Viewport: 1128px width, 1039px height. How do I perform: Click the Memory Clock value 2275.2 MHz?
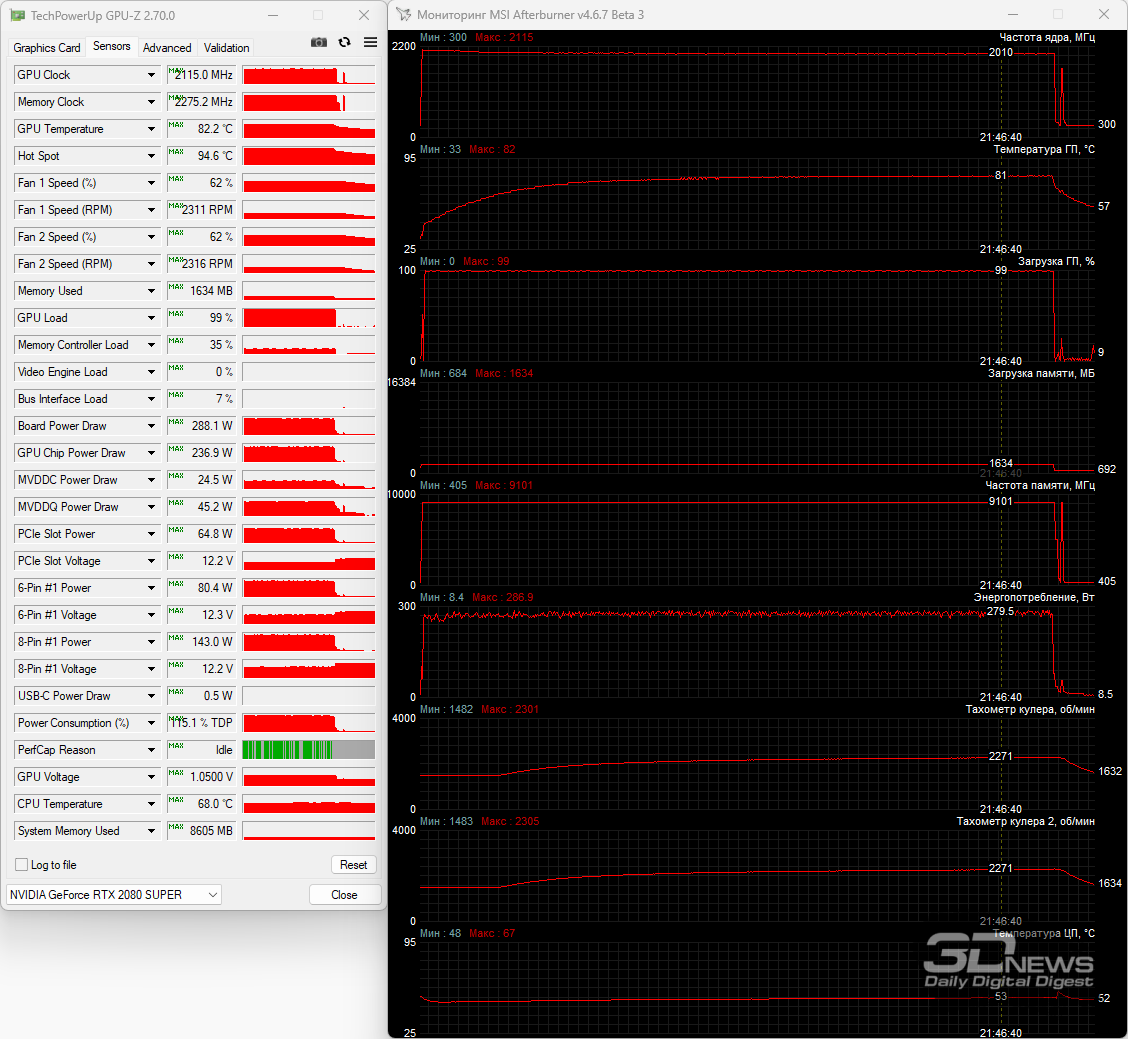click(x=201, y=102)
